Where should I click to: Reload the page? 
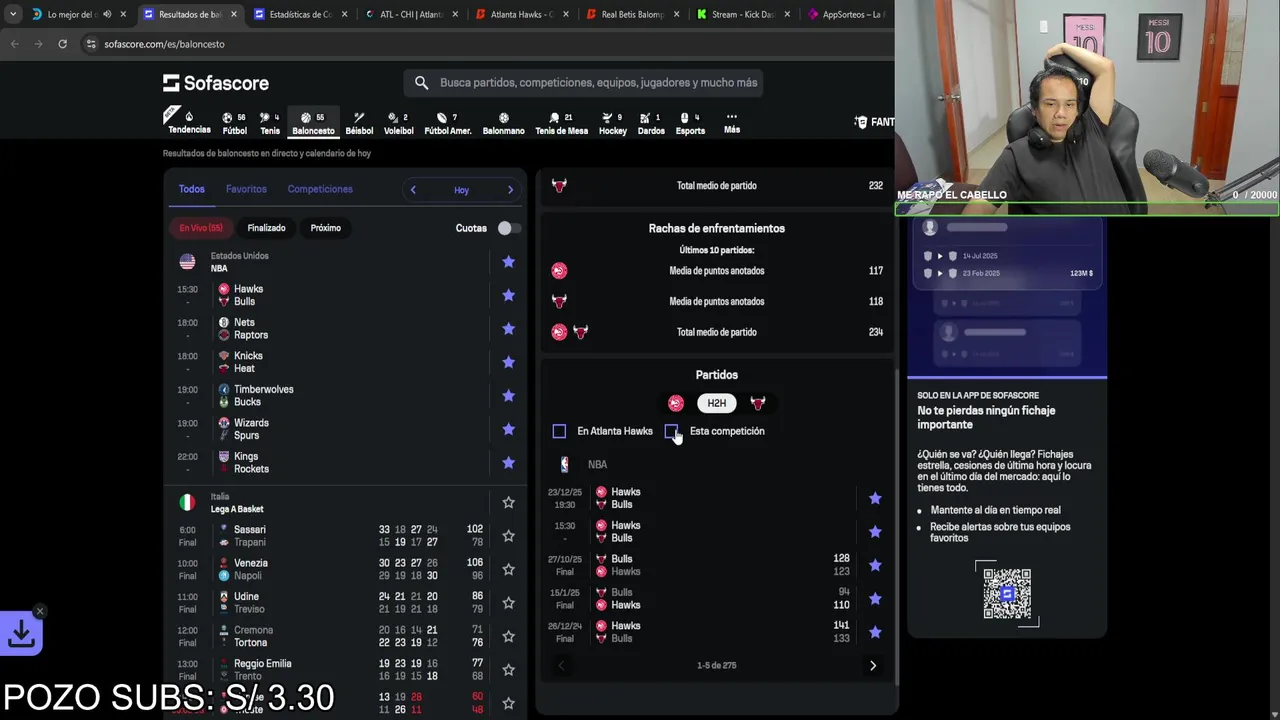62,44
